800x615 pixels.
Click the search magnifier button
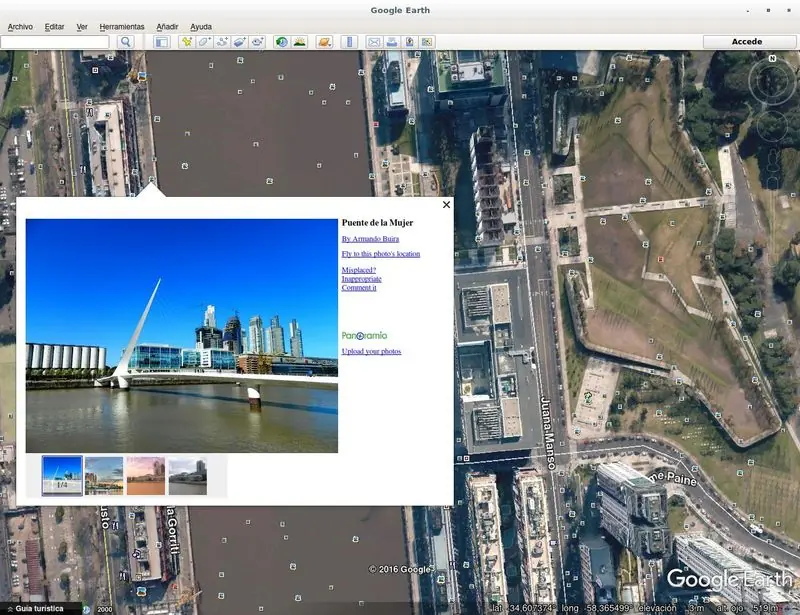126,42
